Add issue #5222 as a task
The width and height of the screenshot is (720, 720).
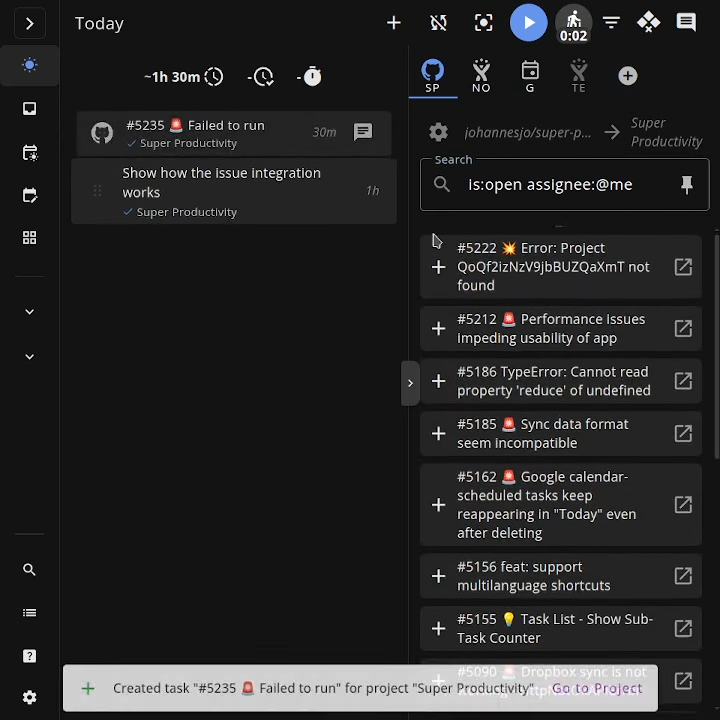pos(439,267)
